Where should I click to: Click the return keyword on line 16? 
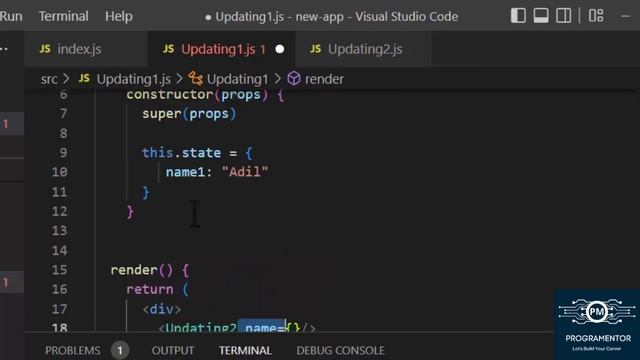[x=150, y=289]
